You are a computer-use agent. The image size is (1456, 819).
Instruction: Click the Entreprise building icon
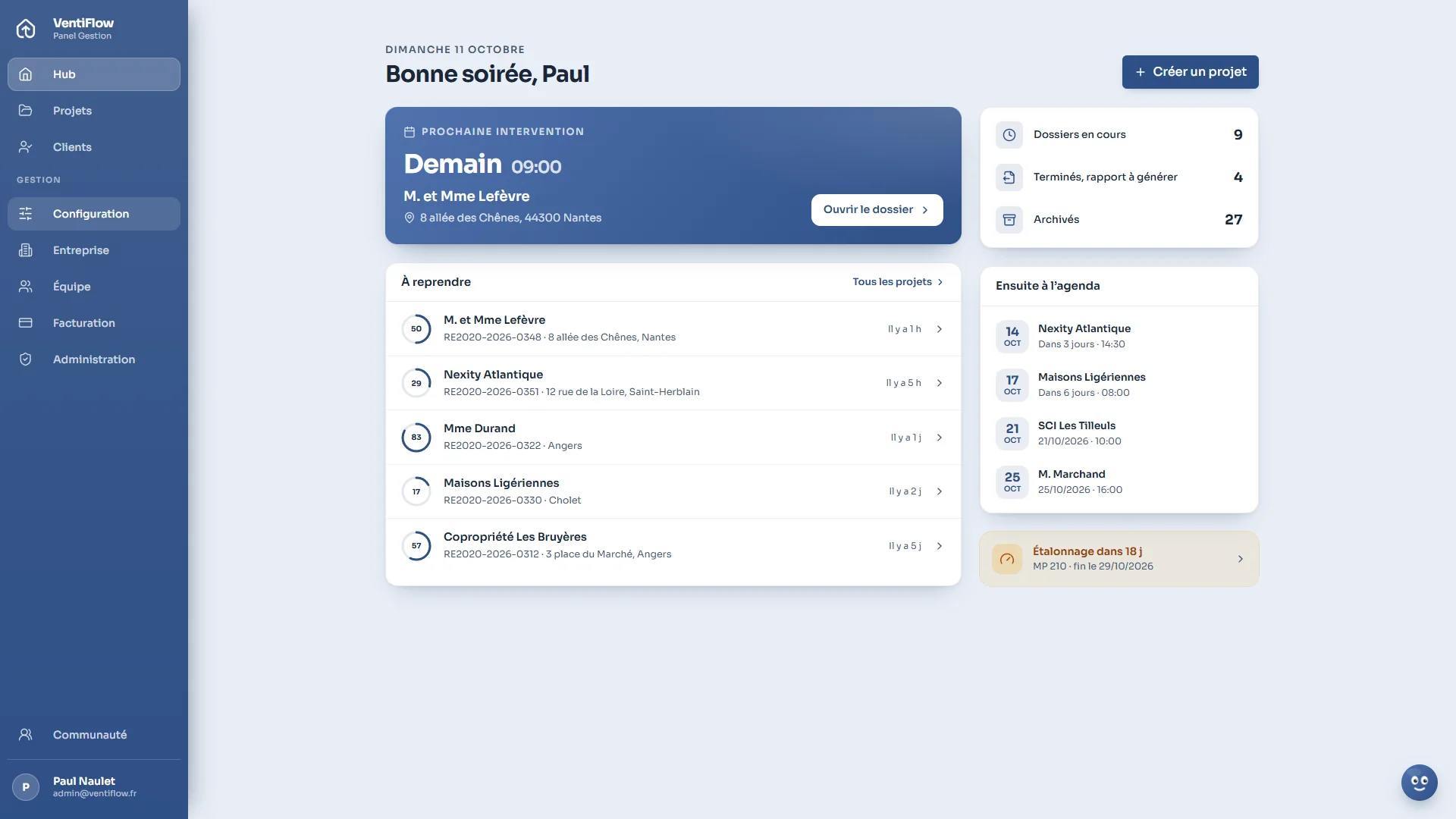[26, 250]
